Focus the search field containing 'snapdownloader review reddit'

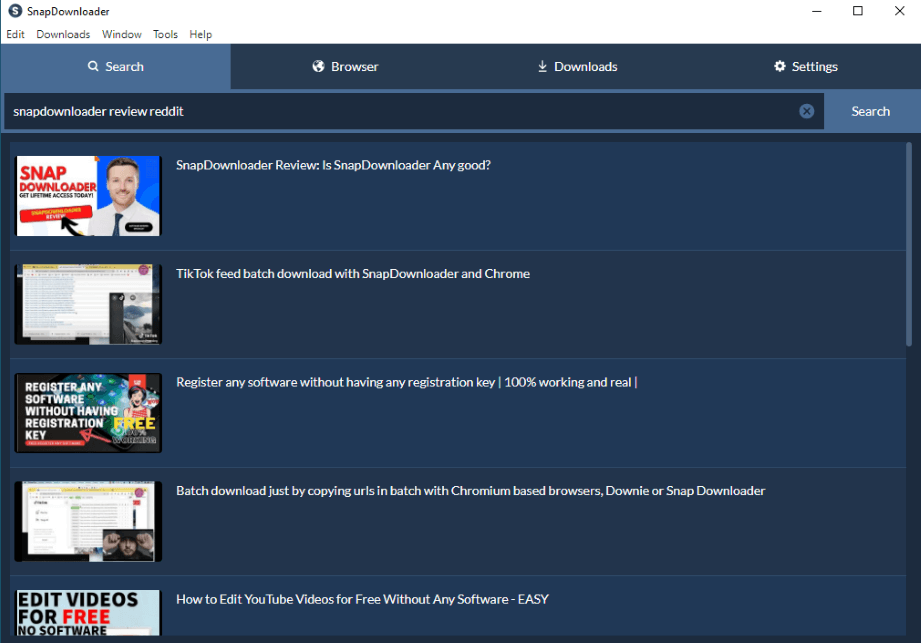pyautogui.click(x=414, y=111)
